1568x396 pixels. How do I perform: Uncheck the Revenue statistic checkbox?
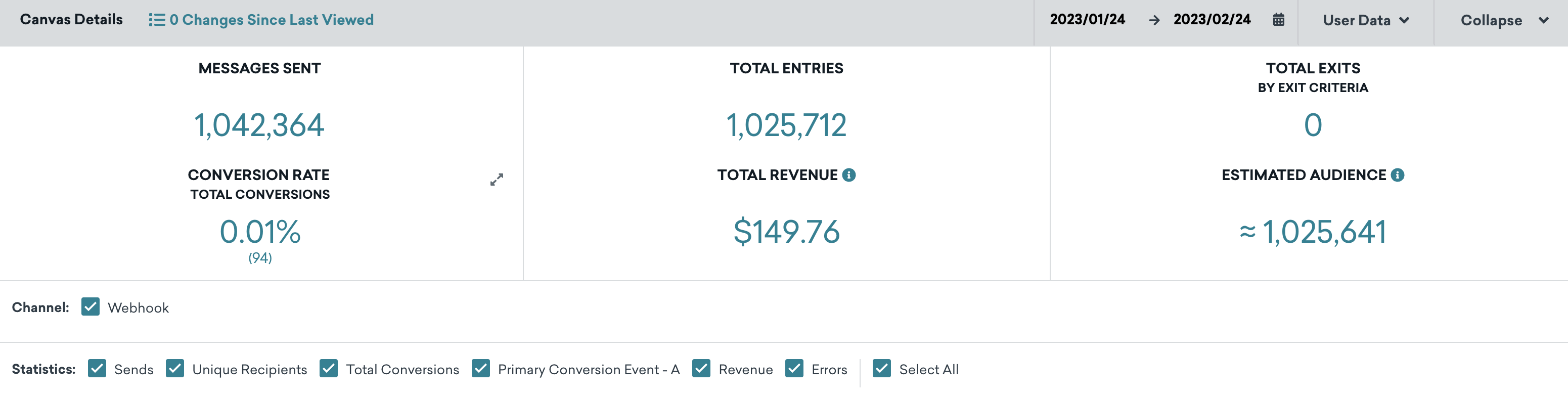pyautogui.click(x=701, y=369)
